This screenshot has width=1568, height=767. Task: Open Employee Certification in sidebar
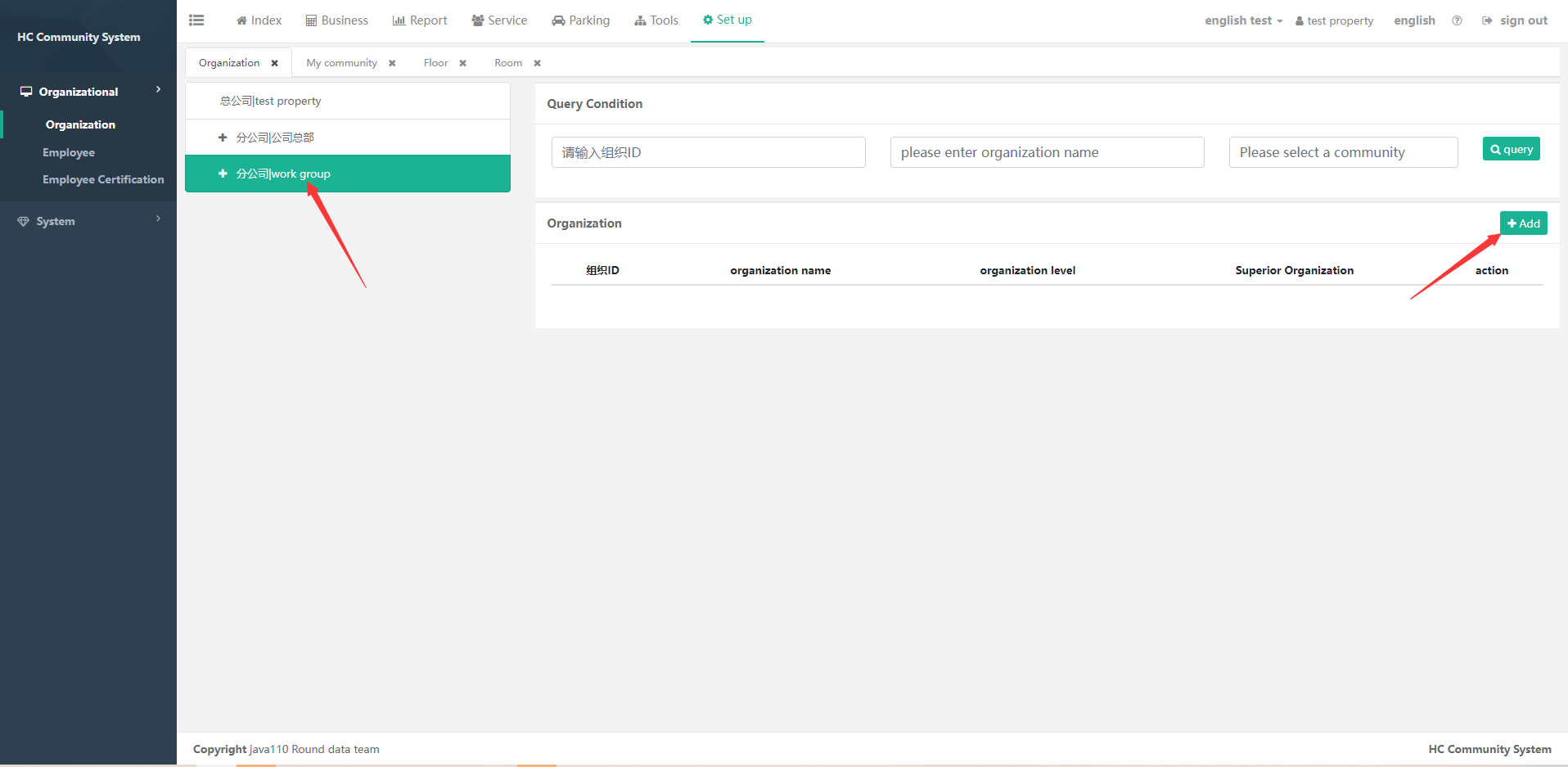coord(103,179)
